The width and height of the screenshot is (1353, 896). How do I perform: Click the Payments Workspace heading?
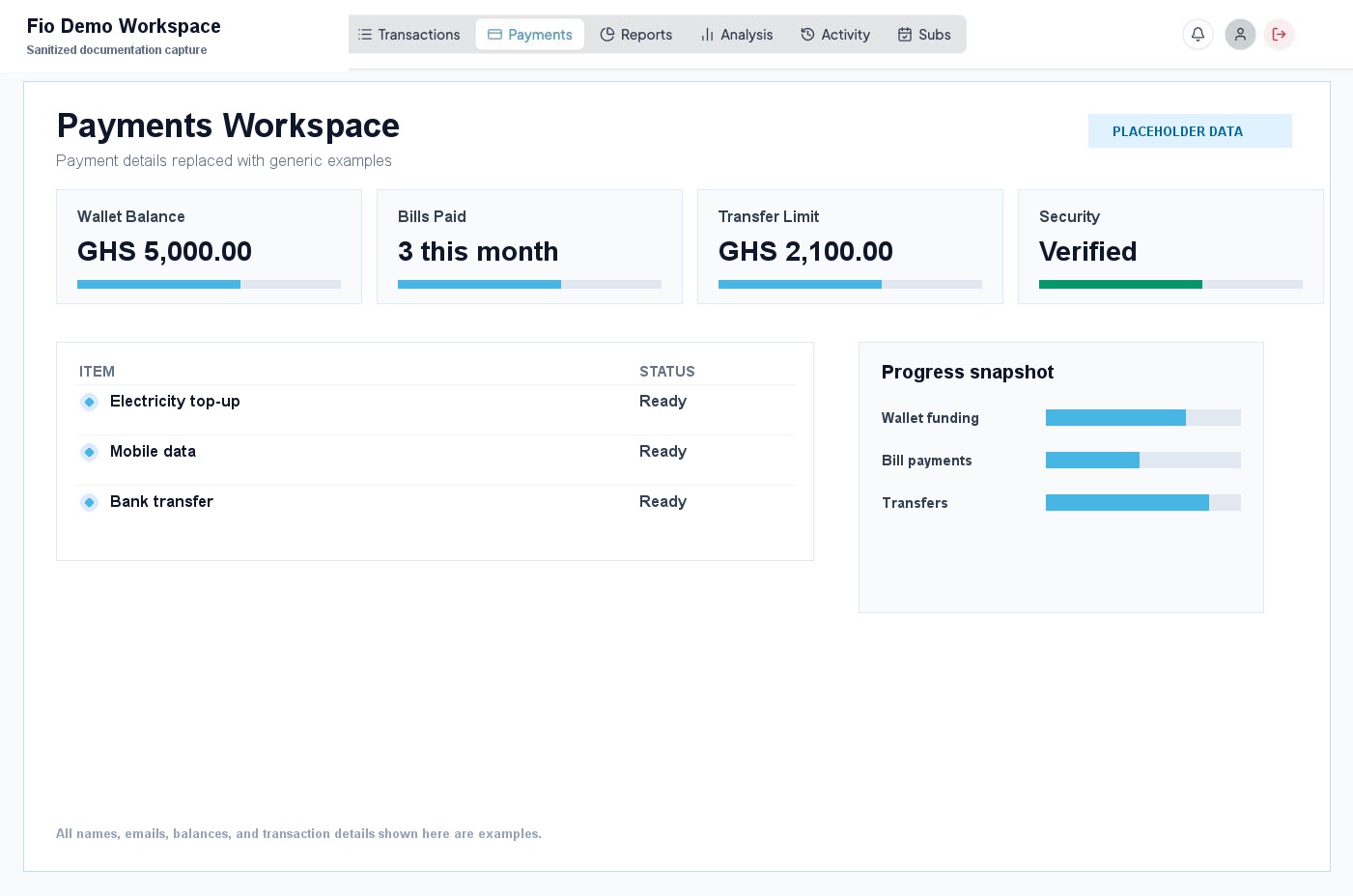pos(228,126)
